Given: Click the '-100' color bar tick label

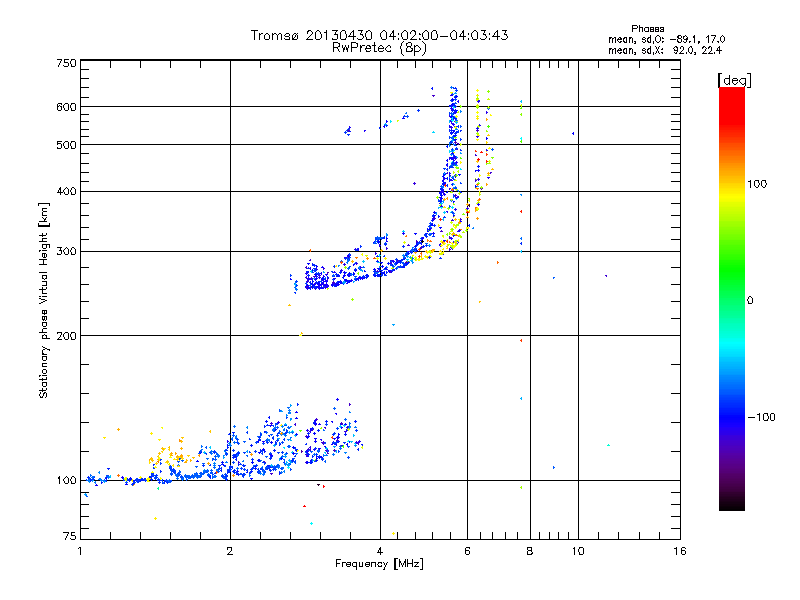Looking at the screenshot, I should (761, 417).
